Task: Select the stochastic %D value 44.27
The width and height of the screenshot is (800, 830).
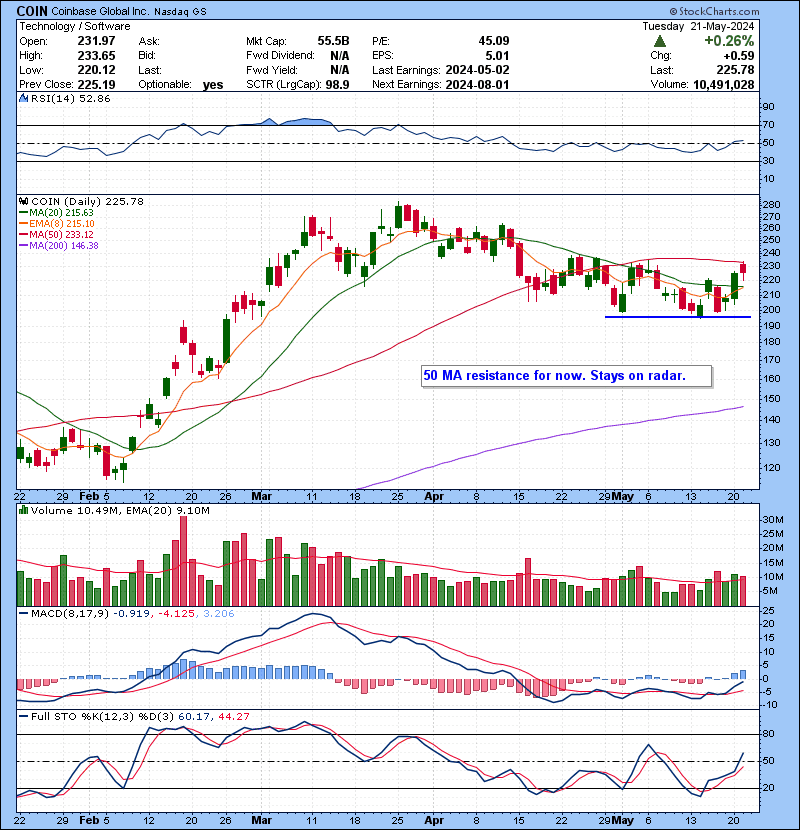Action: point(233,716)
